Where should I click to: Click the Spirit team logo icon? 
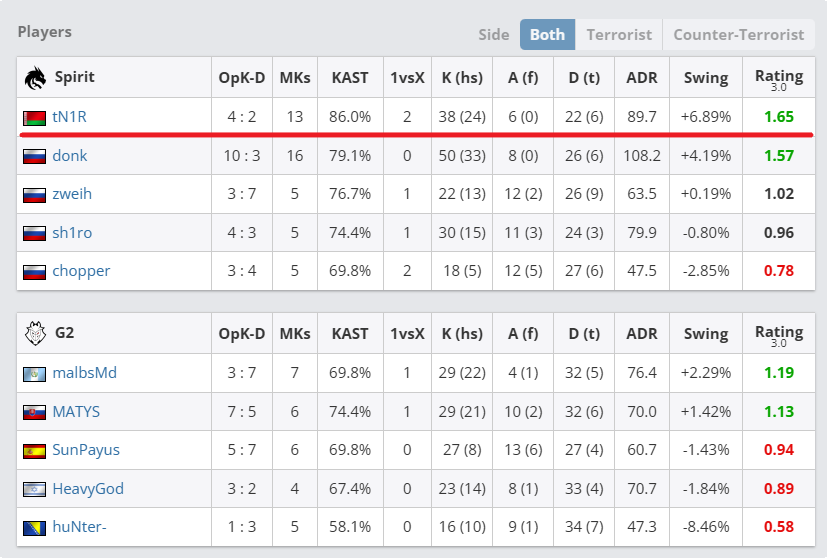click(x=35, y=77)
